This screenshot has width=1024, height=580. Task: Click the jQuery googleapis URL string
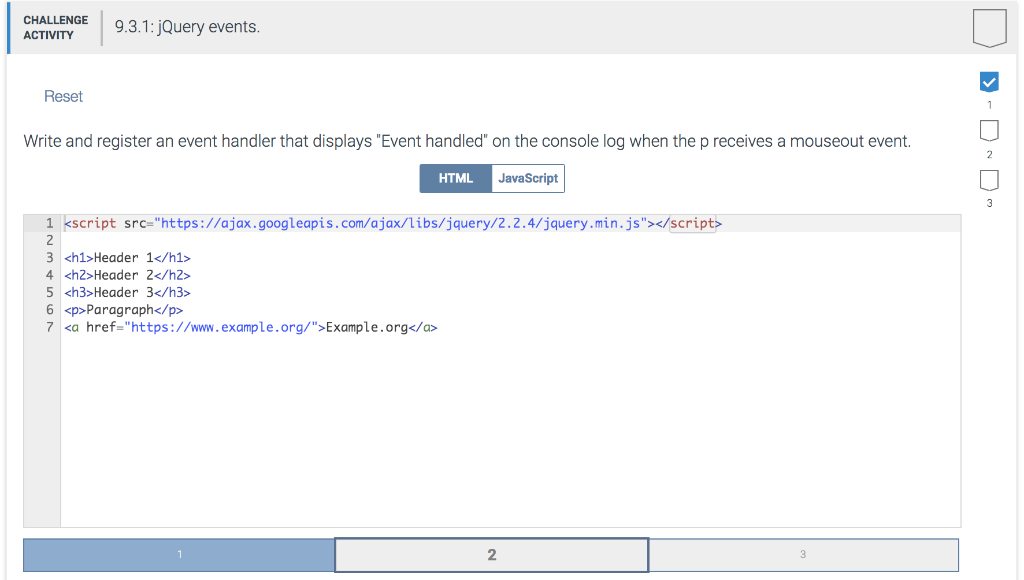click(x=400, y=223)
